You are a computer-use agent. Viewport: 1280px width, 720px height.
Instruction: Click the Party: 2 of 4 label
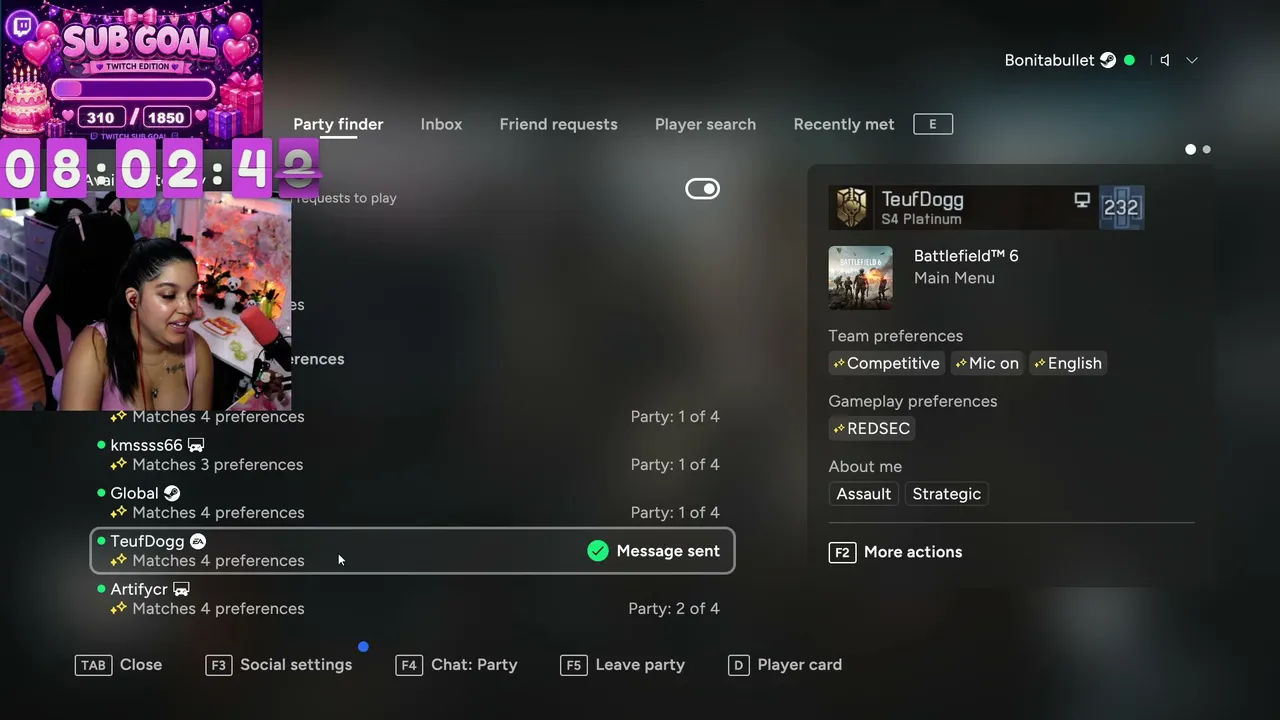[x=674, y=608]
